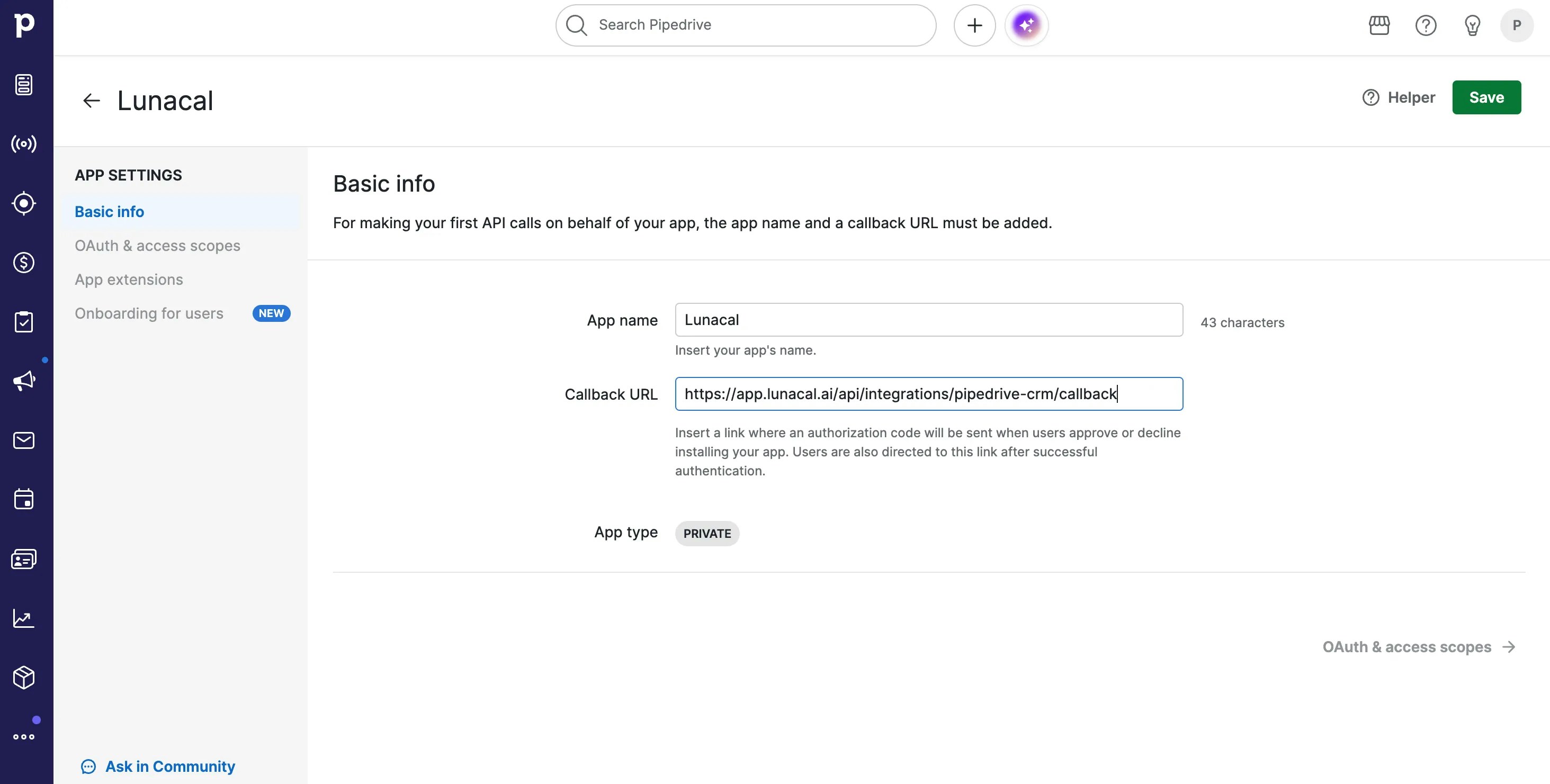Open Products cube icon in sidebar

(23, 678)
